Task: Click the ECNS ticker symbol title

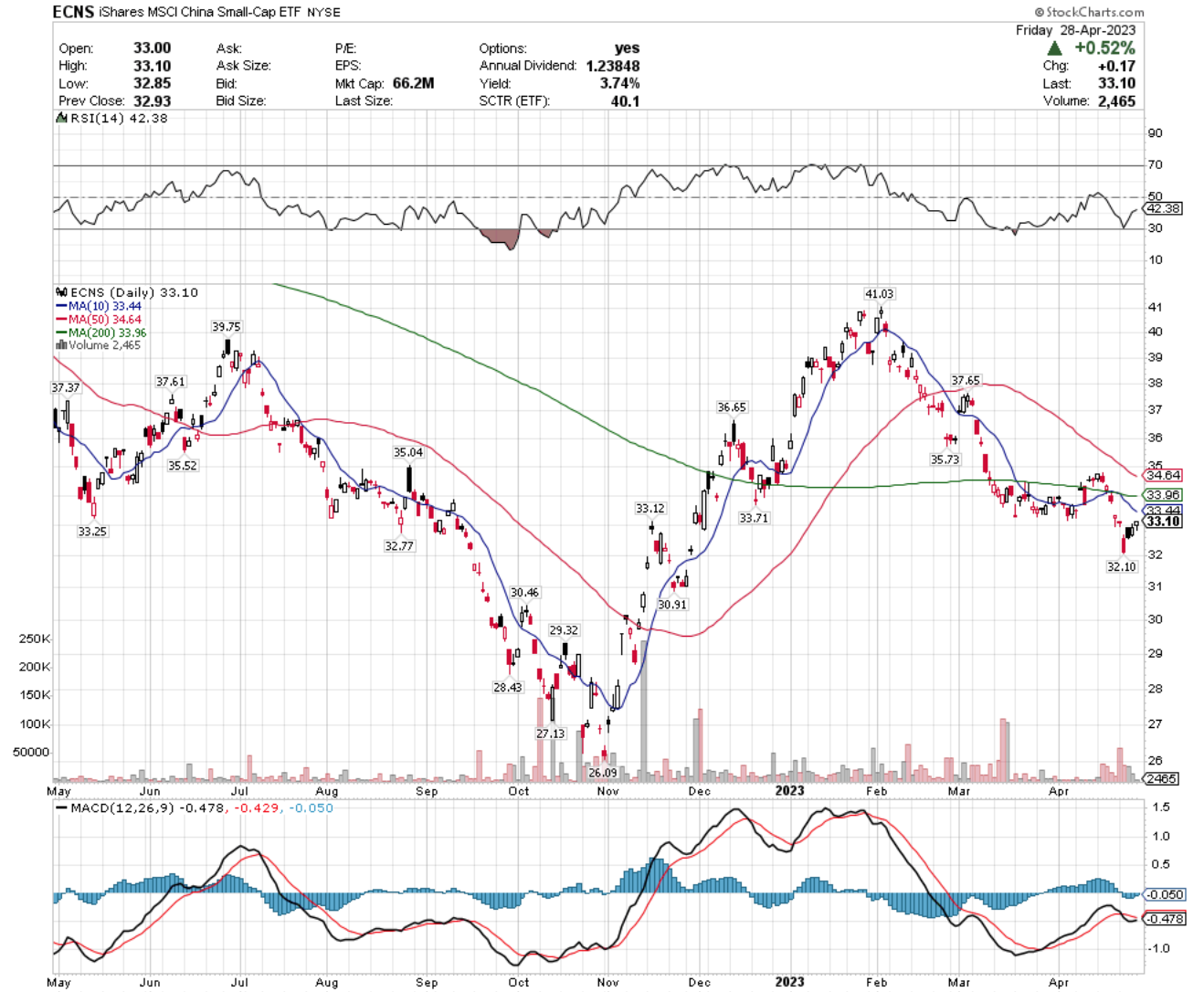Action: click(x=73, y=12)
